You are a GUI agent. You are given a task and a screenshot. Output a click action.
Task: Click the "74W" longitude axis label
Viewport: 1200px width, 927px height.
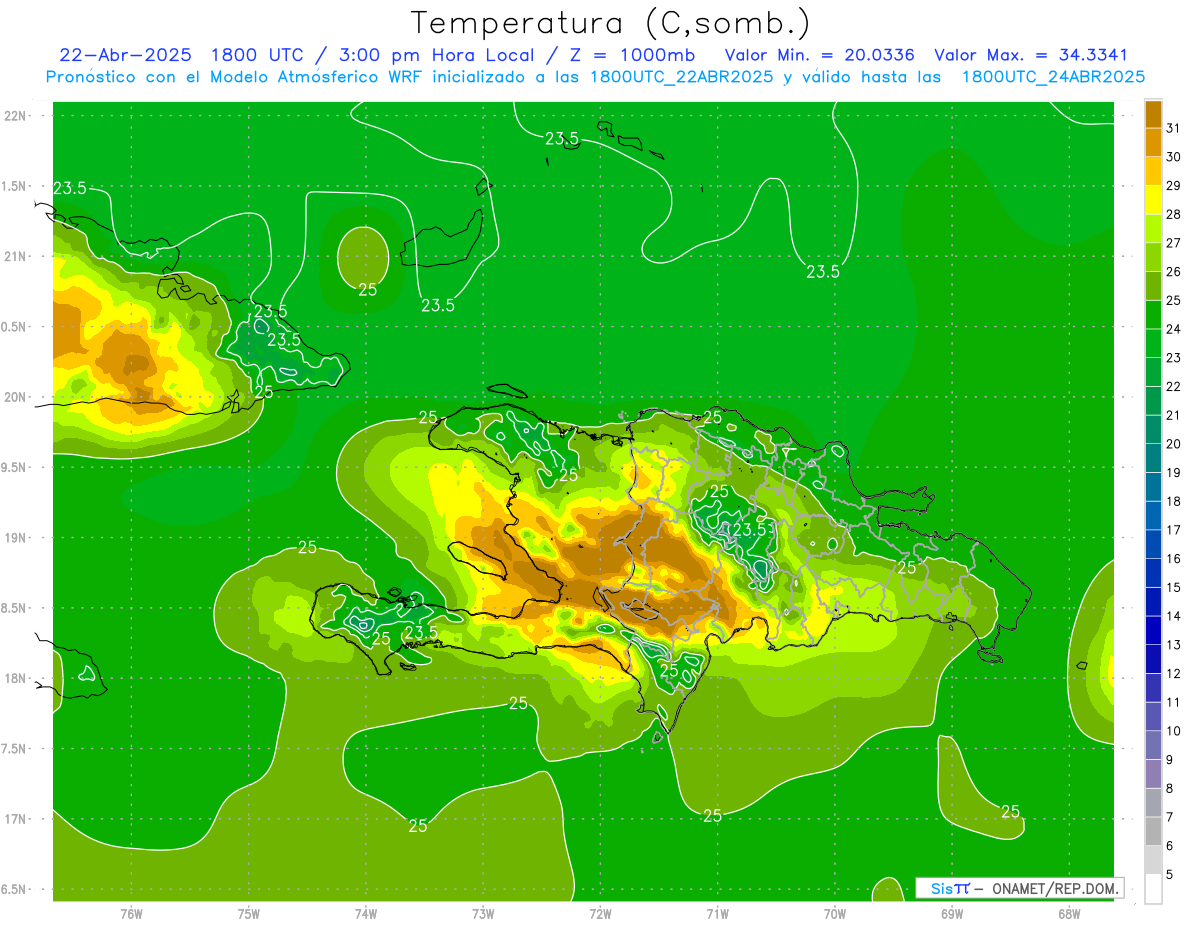366,913
